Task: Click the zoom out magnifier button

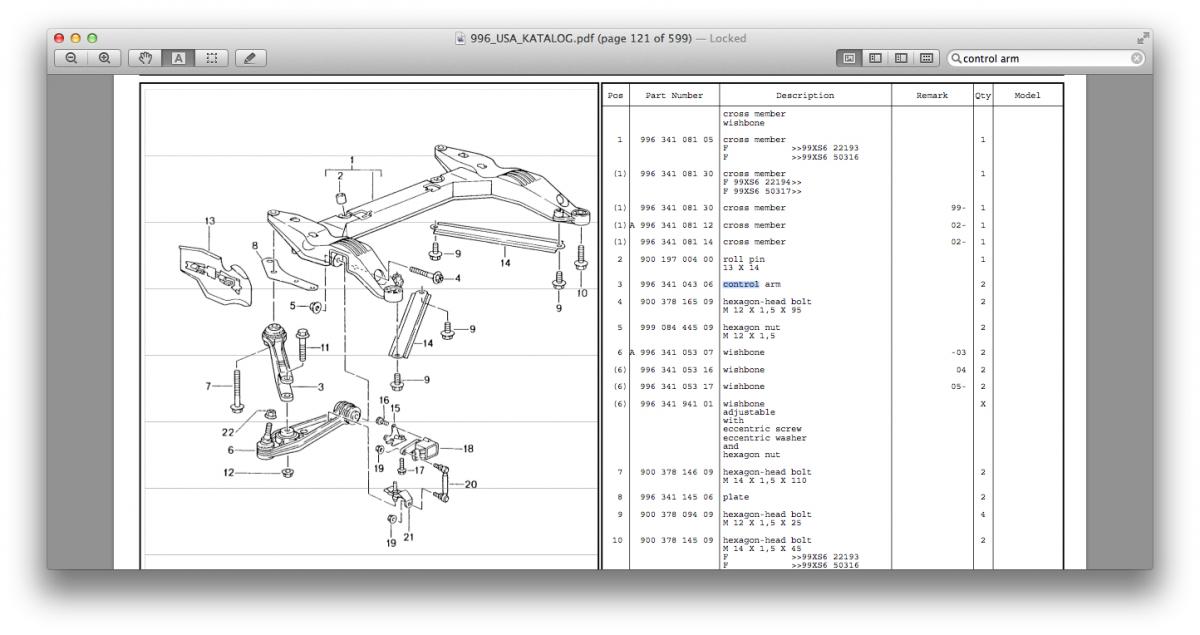Action: tap(71, 59)
